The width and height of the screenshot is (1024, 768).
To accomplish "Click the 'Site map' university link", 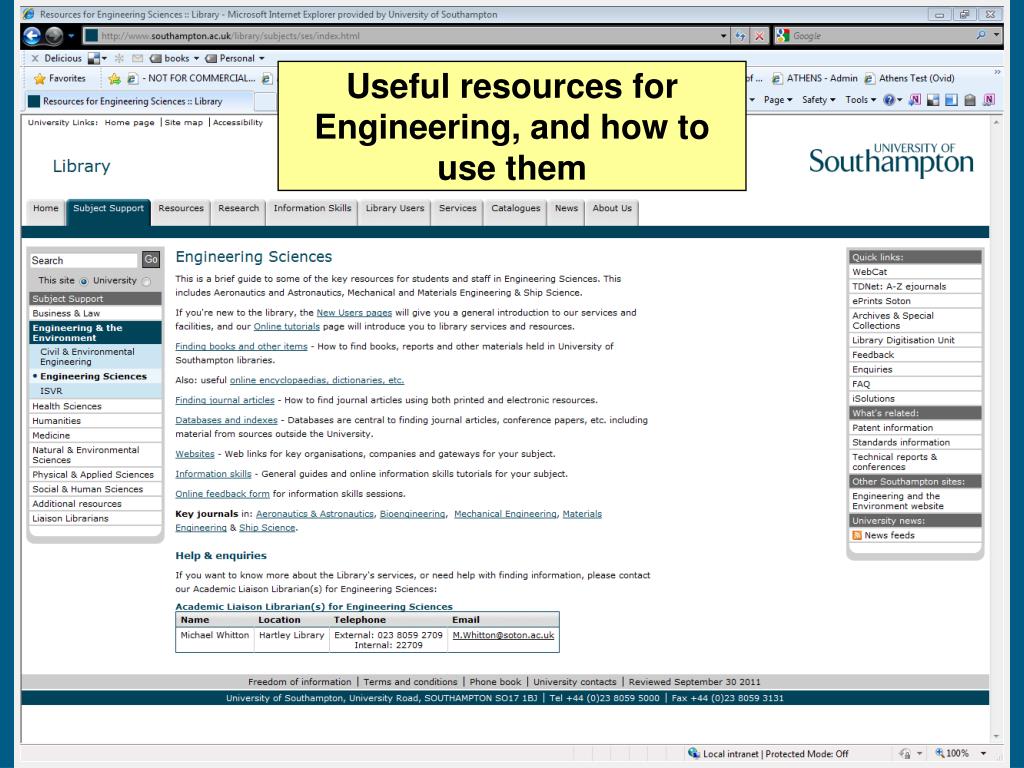I will click(x=184, y=122).
